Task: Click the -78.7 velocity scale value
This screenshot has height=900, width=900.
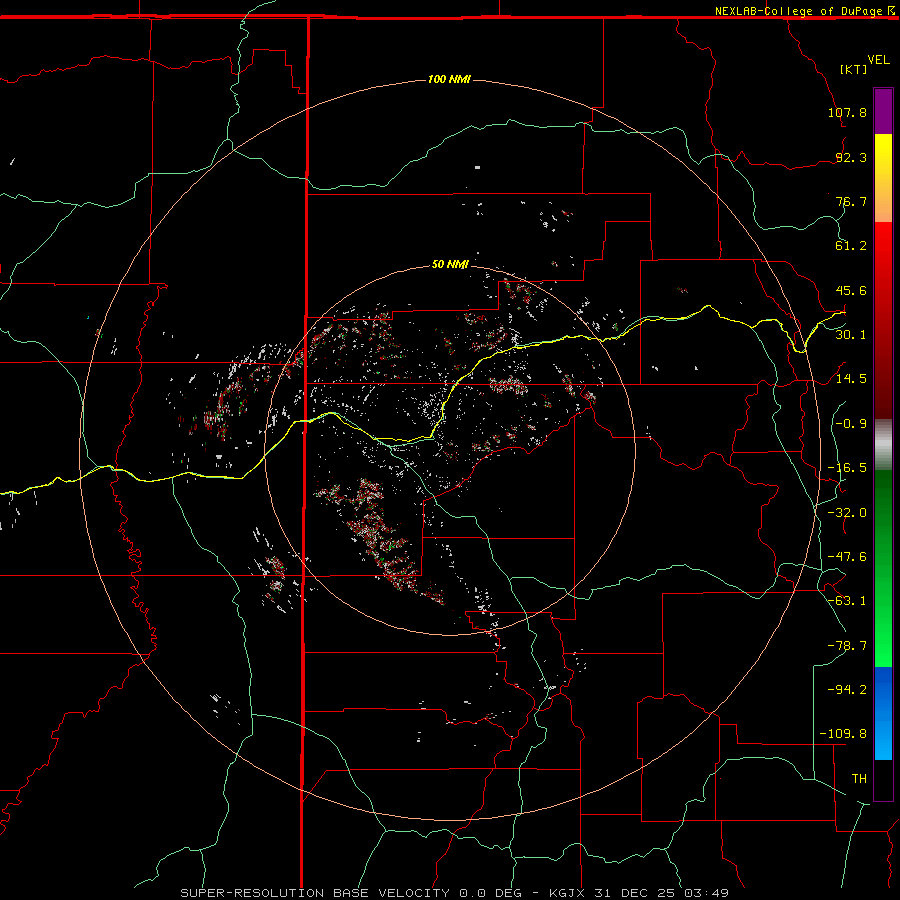Action: (847, 646)
